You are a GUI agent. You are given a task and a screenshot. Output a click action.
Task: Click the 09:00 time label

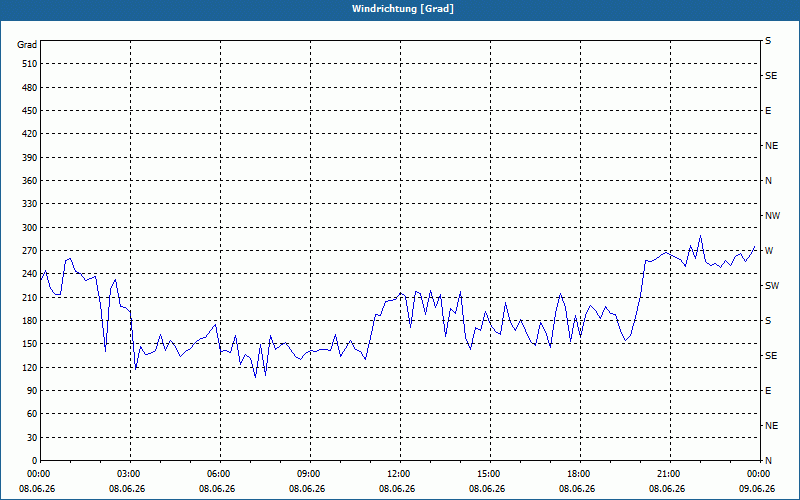[310, 474]
